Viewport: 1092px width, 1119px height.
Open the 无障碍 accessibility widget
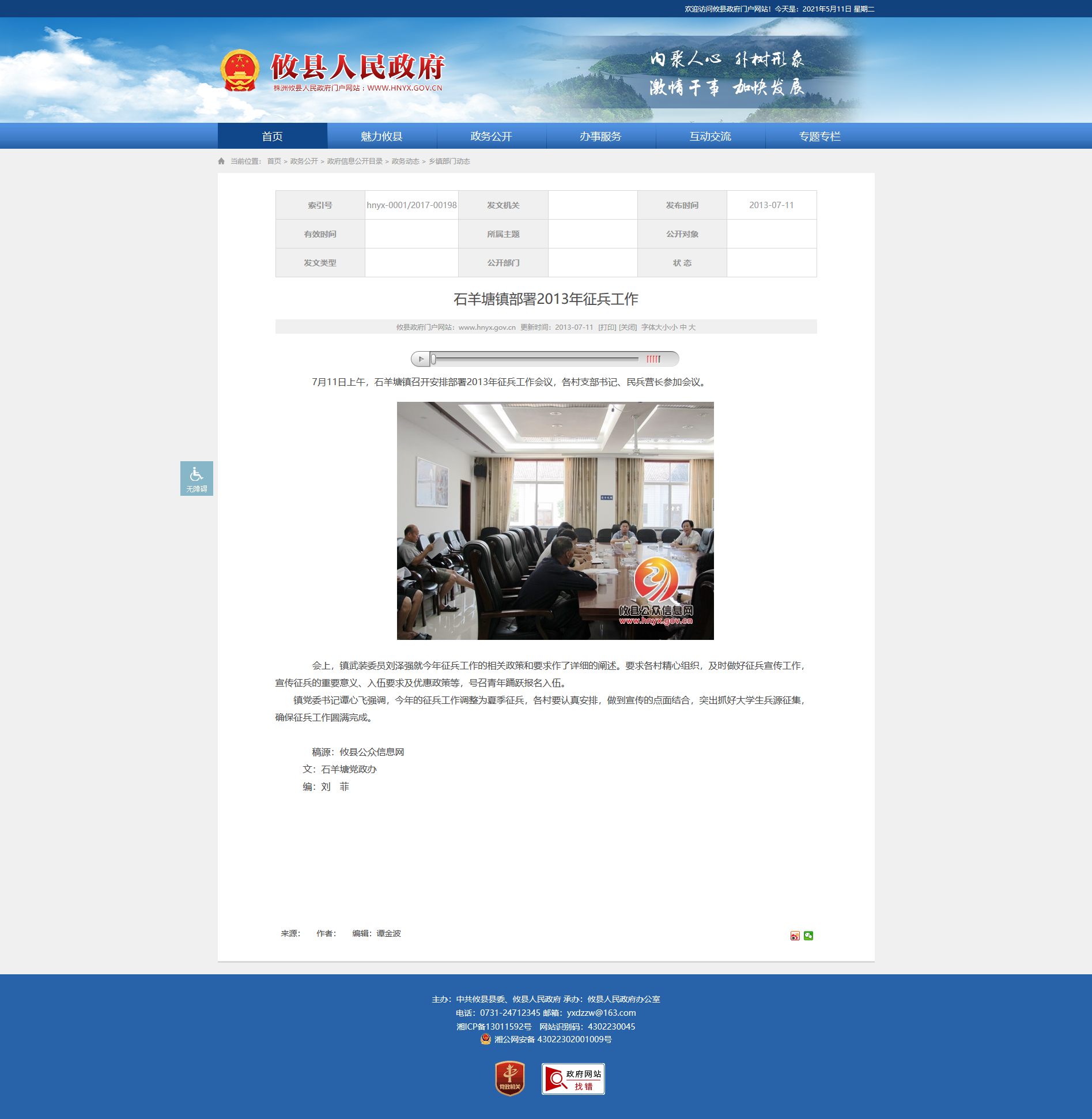point(197,478)
